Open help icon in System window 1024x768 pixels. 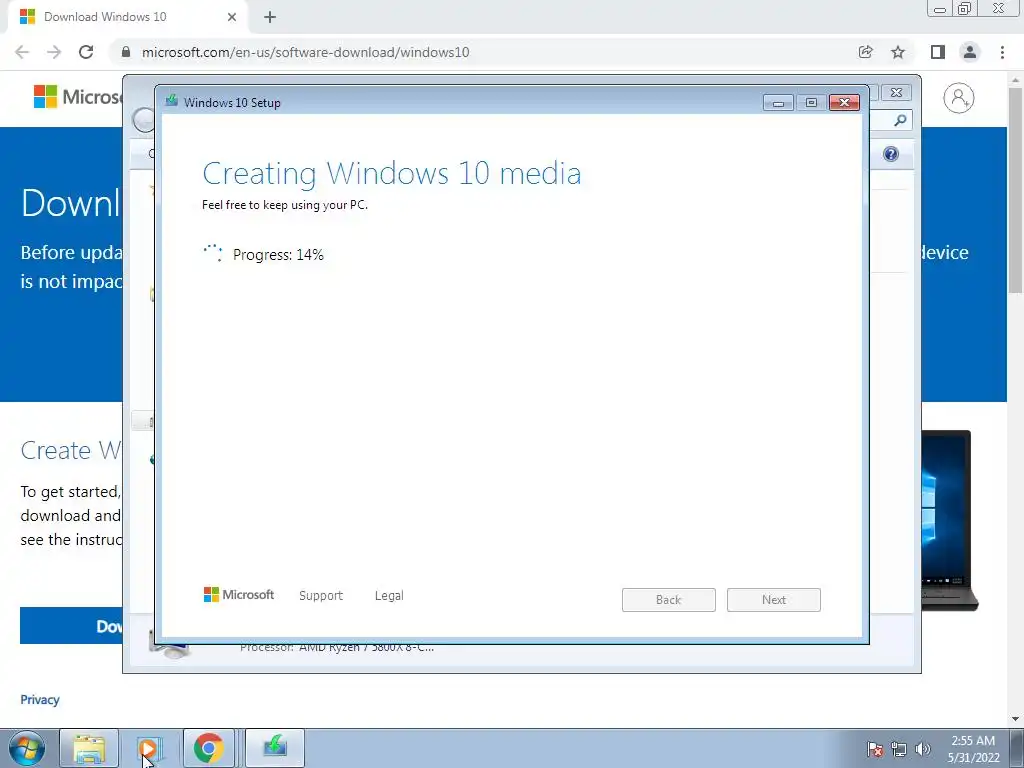click(x=891, y=154)
